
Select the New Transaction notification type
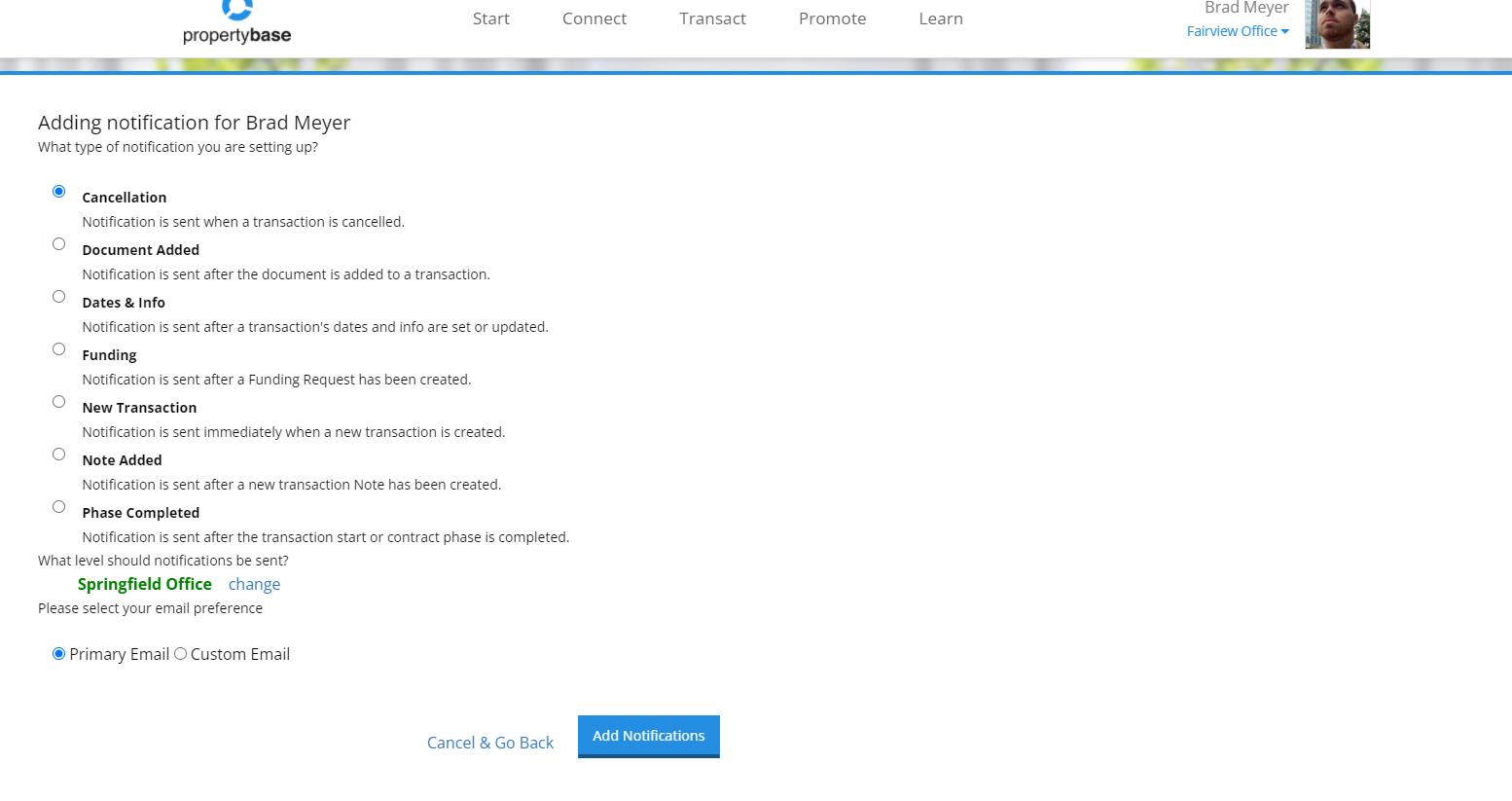[58, 401]
